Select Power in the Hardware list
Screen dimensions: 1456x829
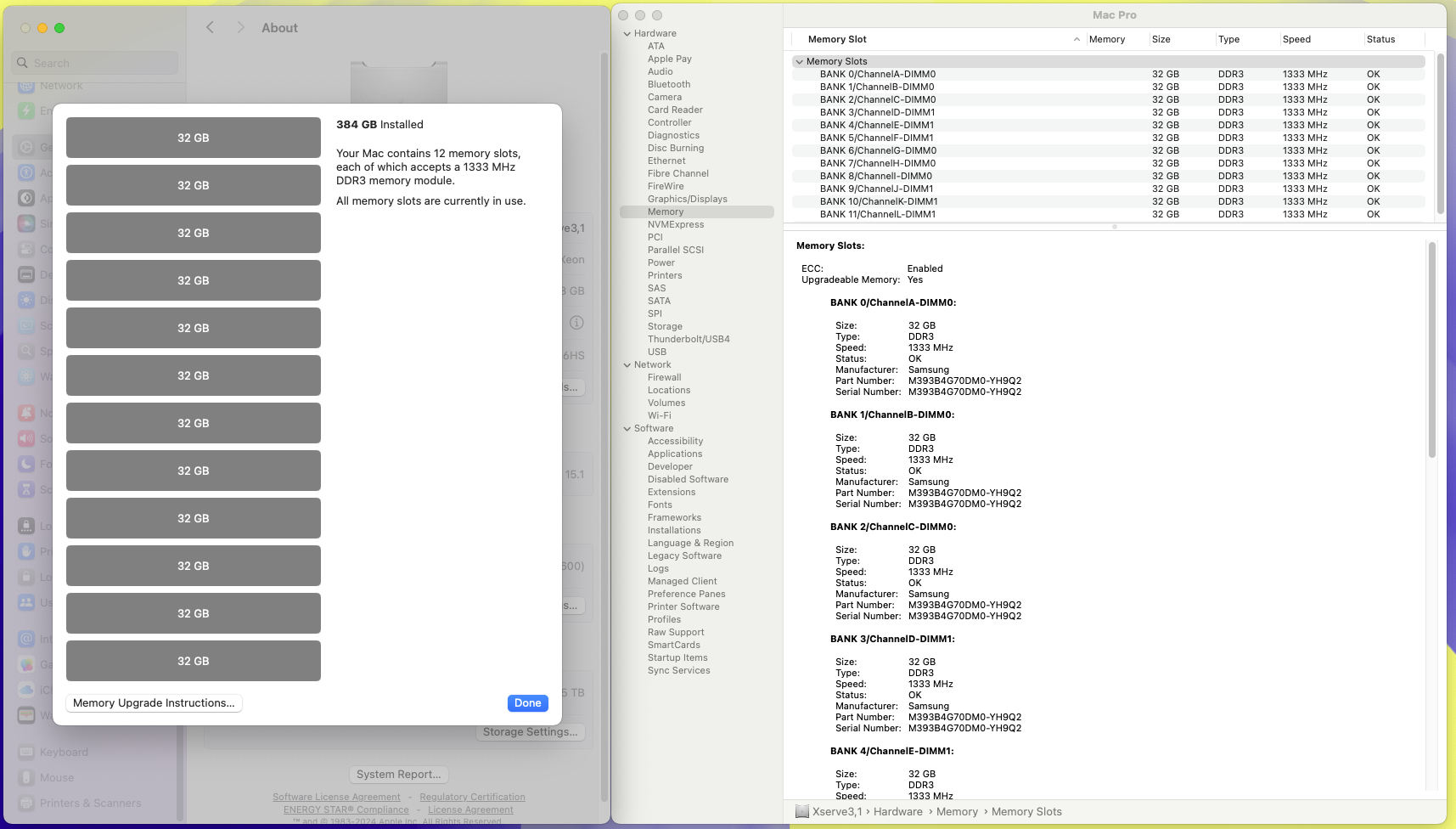[661, 262]
